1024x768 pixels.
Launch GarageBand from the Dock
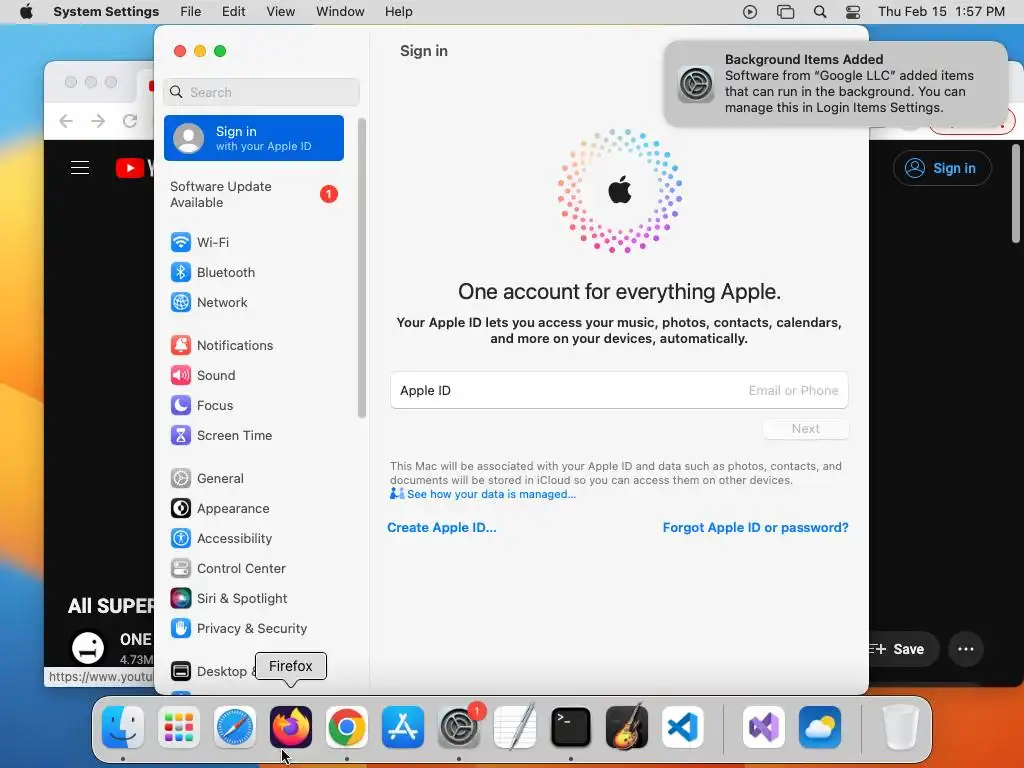click(x=627, y=727)
